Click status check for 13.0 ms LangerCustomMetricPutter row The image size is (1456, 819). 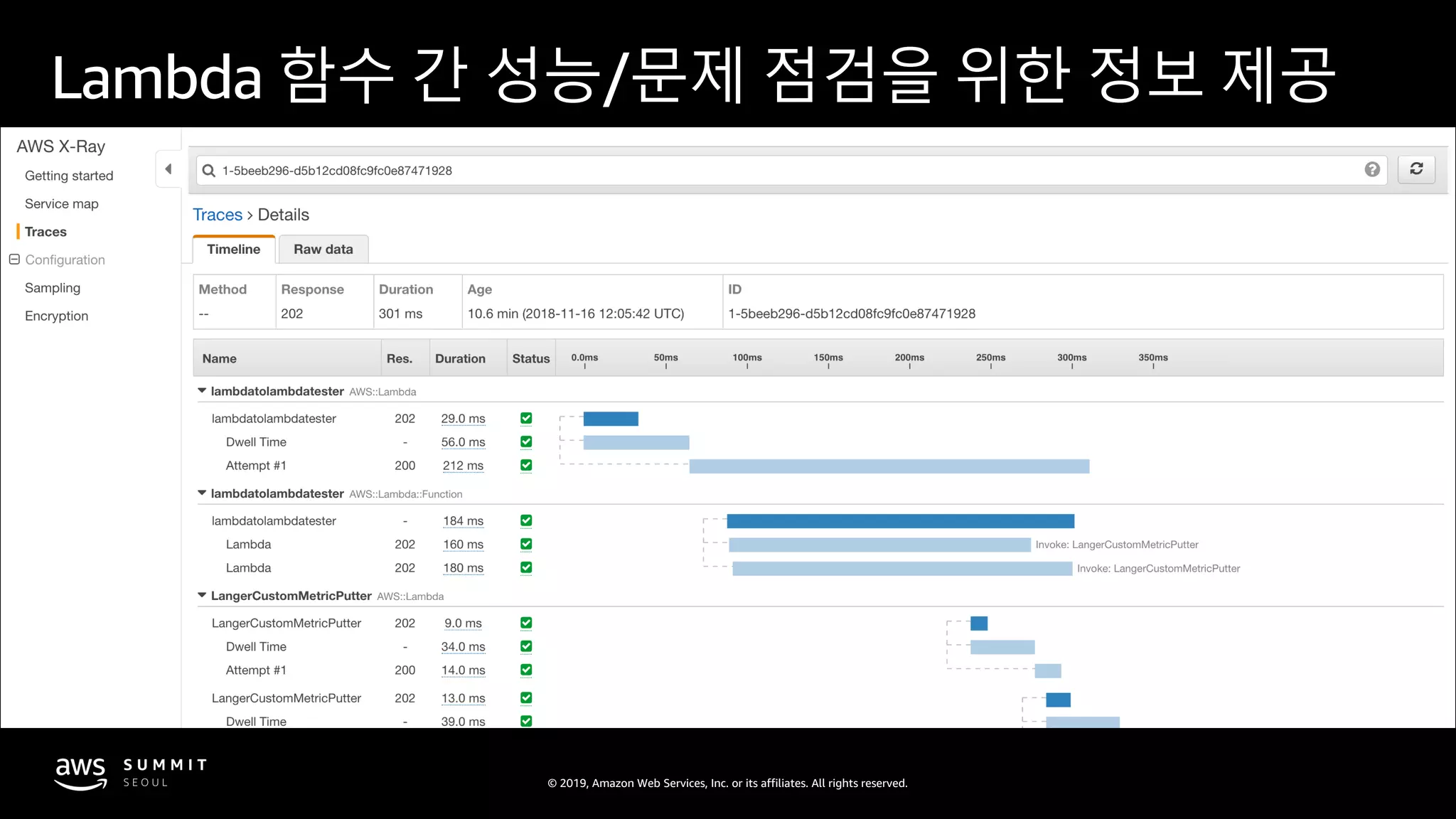point(526,698)
